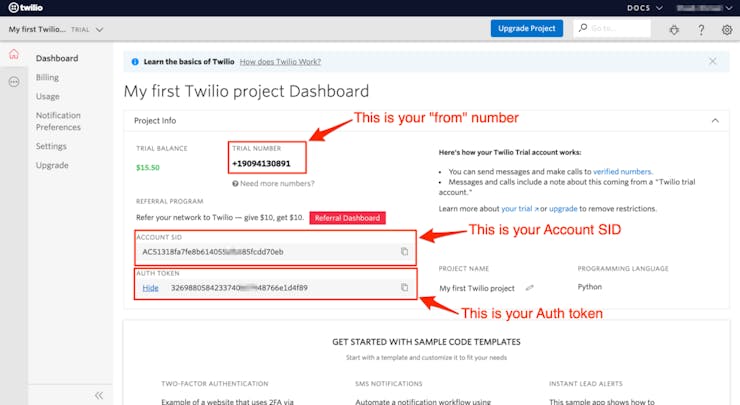Click Hide to conceal the Auth Token

pyautogui.click(x=151, y=287)
